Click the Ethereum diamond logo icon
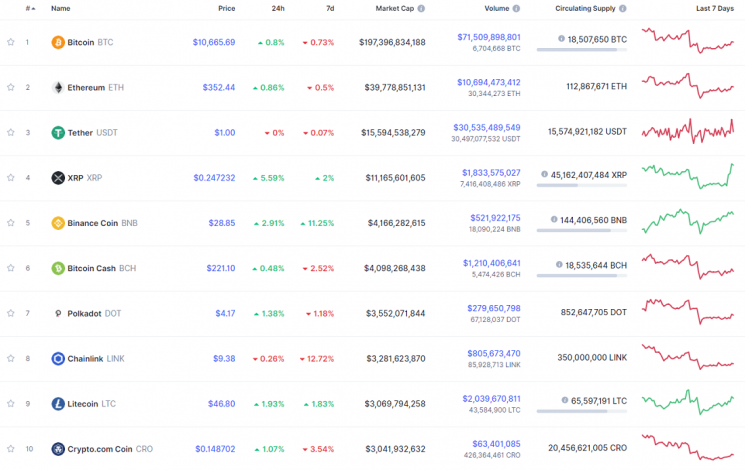745x470 pixels. coord(58,87)
